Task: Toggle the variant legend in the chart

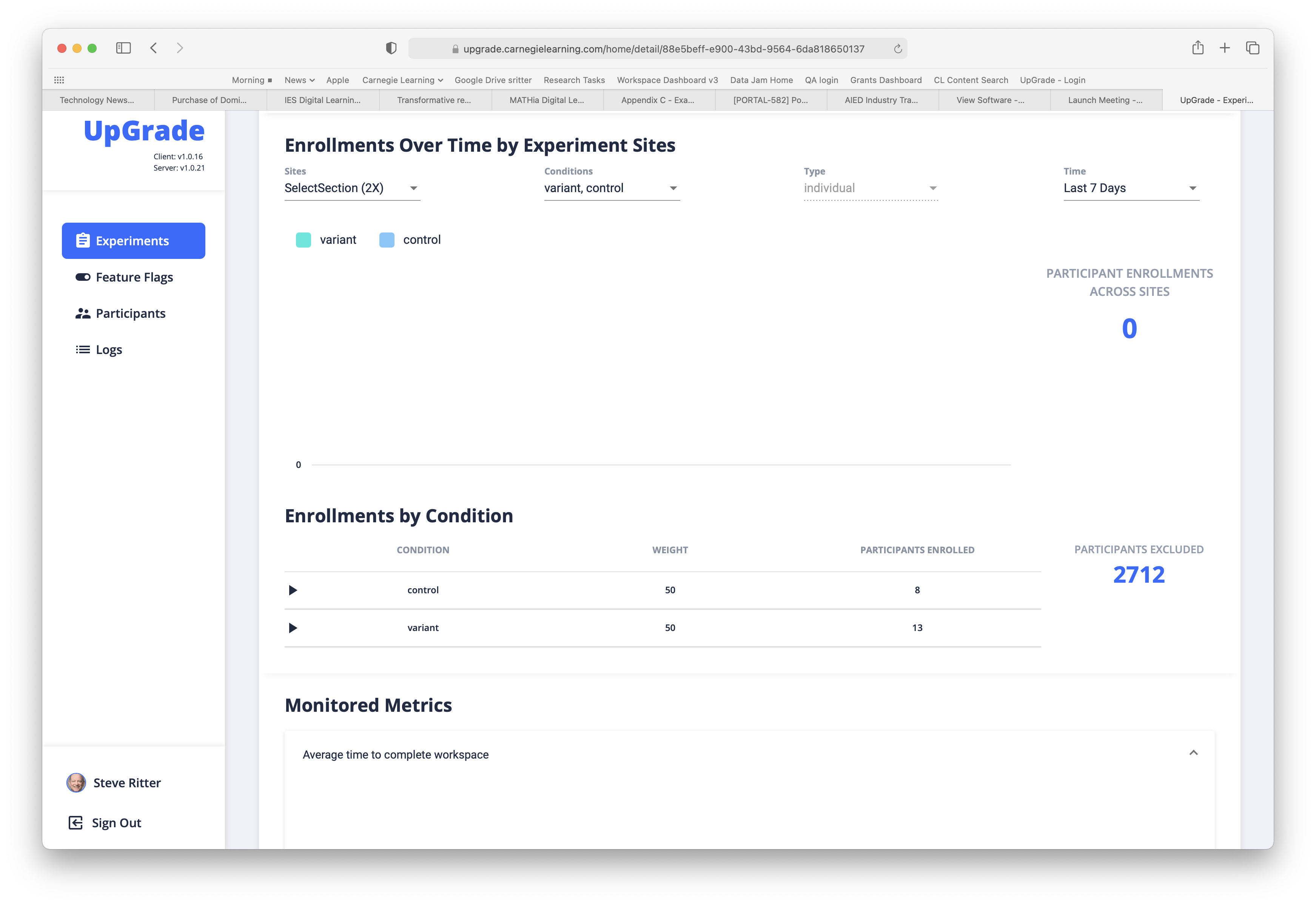Action: 337,239
